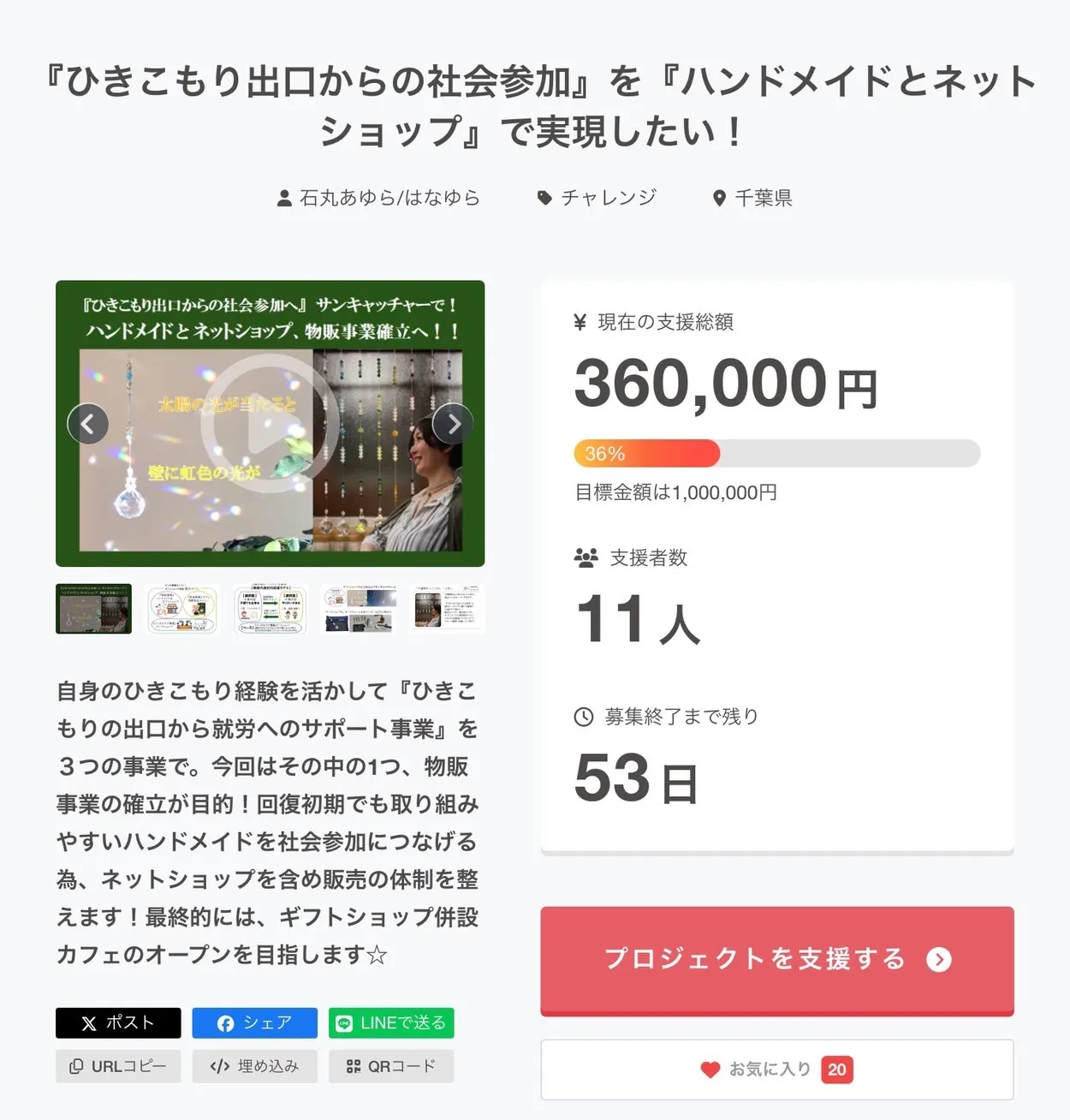Select the first dark green thumbnail
Image resolution: width=1070 pixels, height=1120 pixels.
point(94,609)
